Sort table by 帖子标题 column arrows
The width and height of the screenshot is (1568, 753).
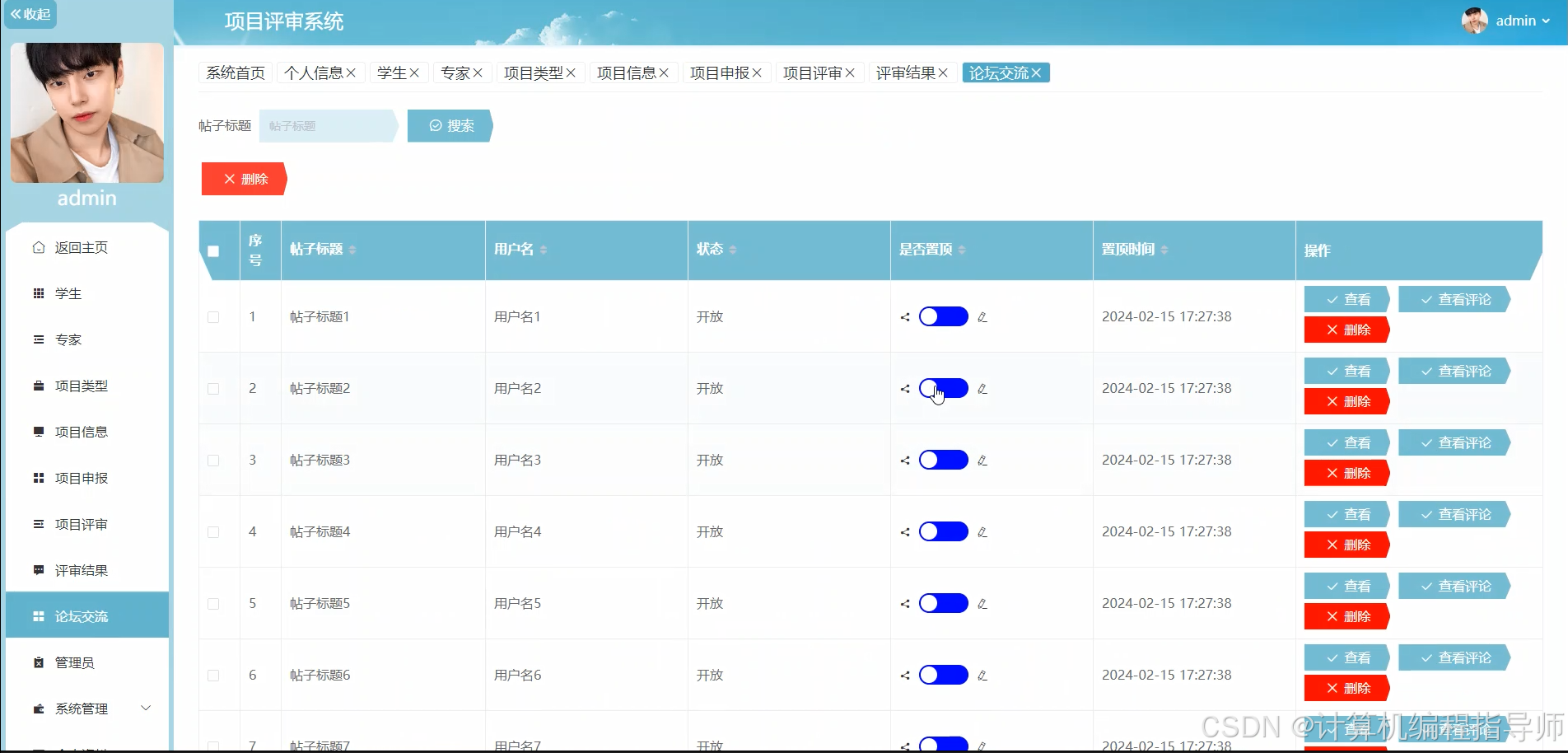(352, 250)
